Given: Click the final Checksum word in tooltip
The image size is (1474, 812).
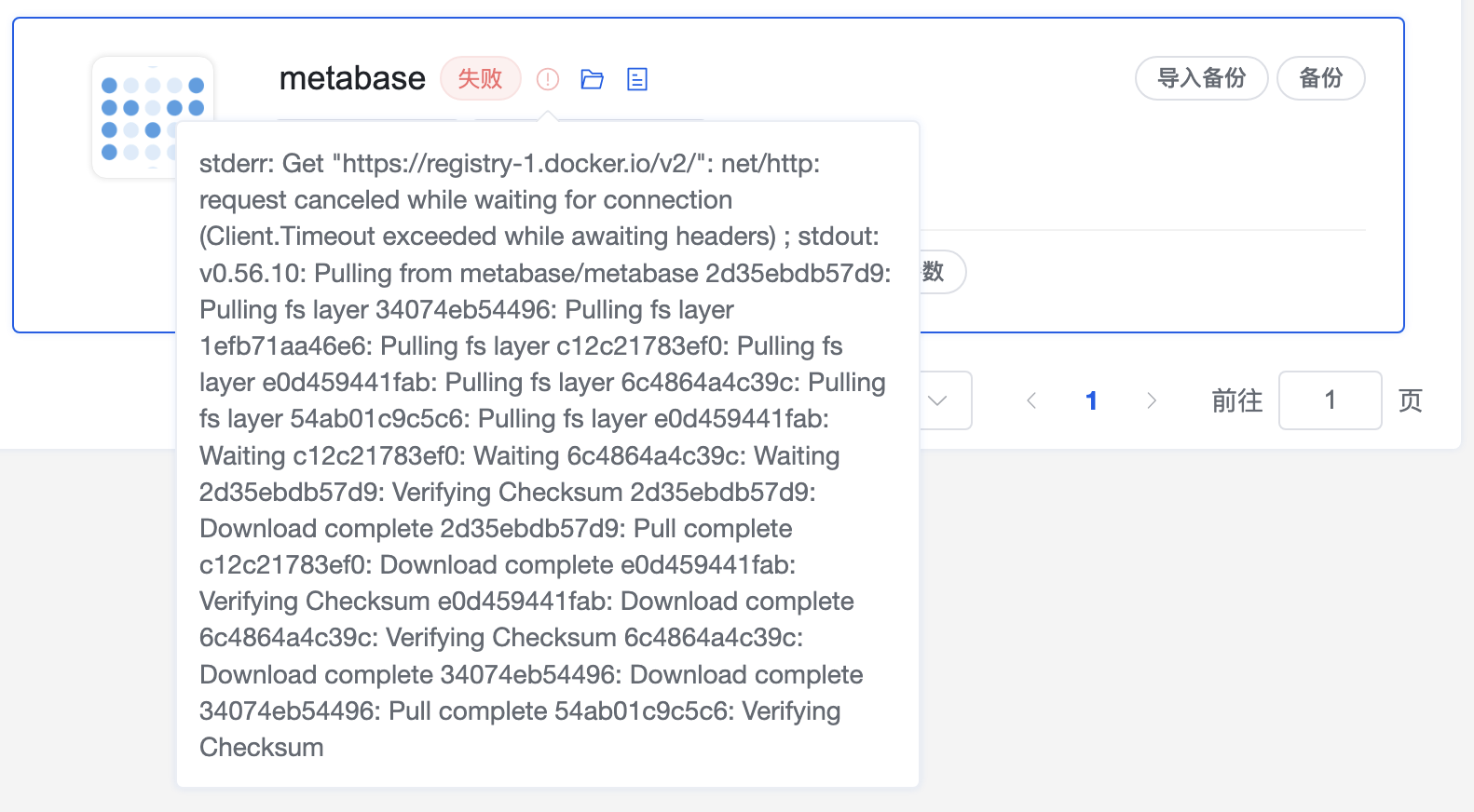Looking at the screenshot, I should pyautogui.click(x=262, y=748).
